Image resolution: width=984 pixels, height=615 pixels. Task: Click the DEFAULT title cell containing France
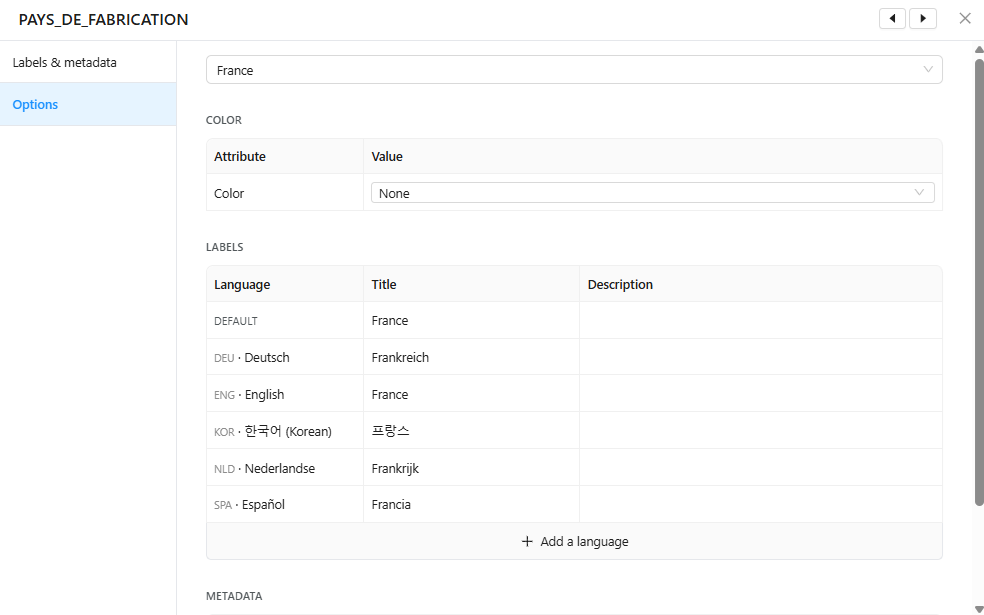471,321
